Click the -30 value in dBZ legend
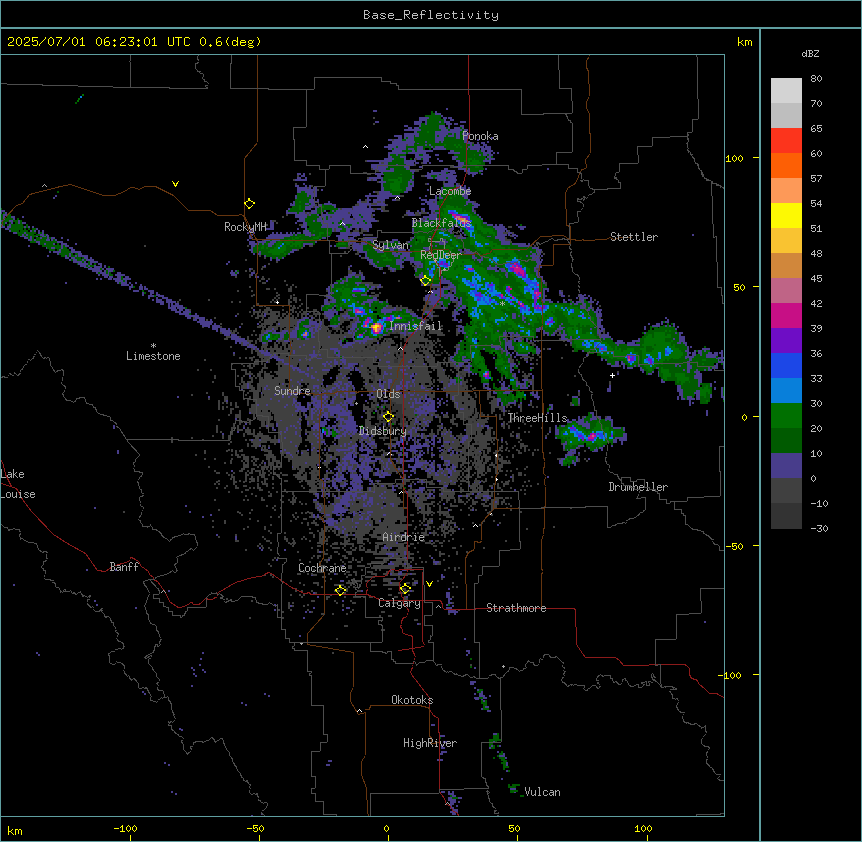 coord(819,529)
